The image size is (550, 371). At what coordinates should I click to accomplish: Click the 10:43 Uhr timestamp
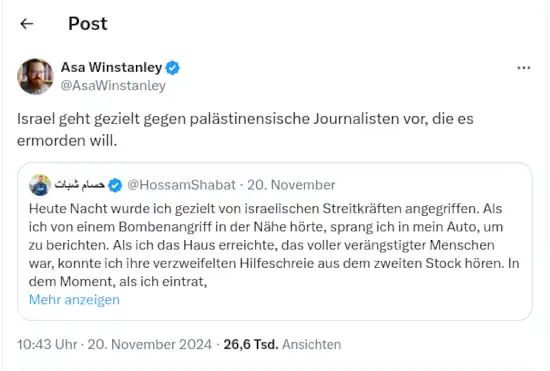pyautogui.click(x=47, y=344)
